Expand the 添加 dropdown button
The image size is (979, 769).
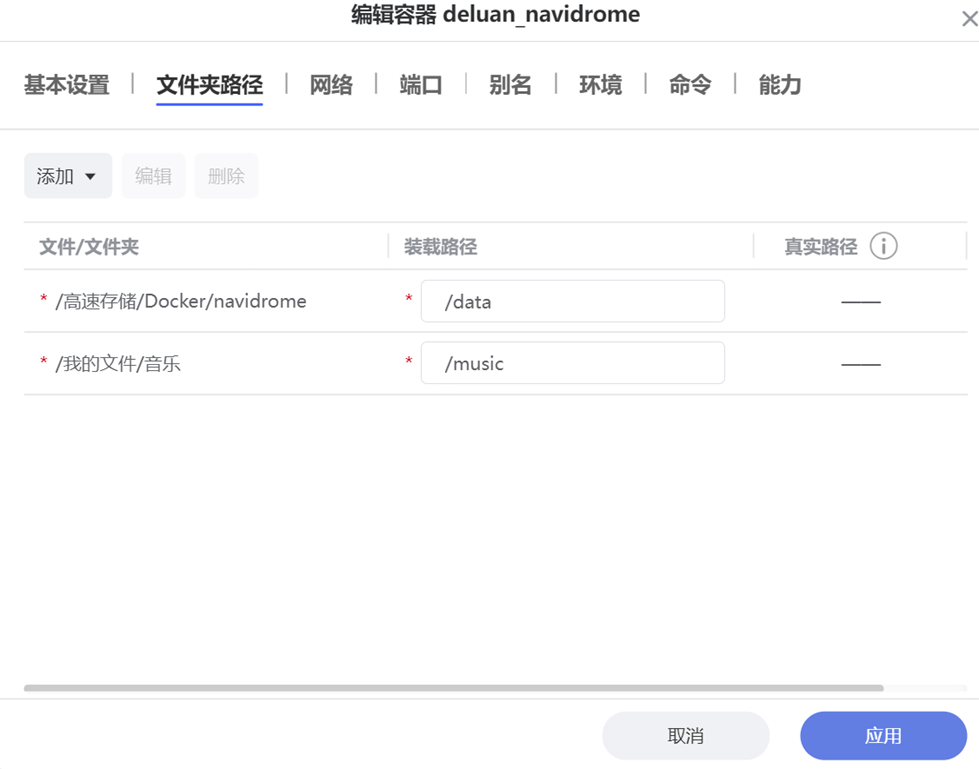click(x=67, y=176)
